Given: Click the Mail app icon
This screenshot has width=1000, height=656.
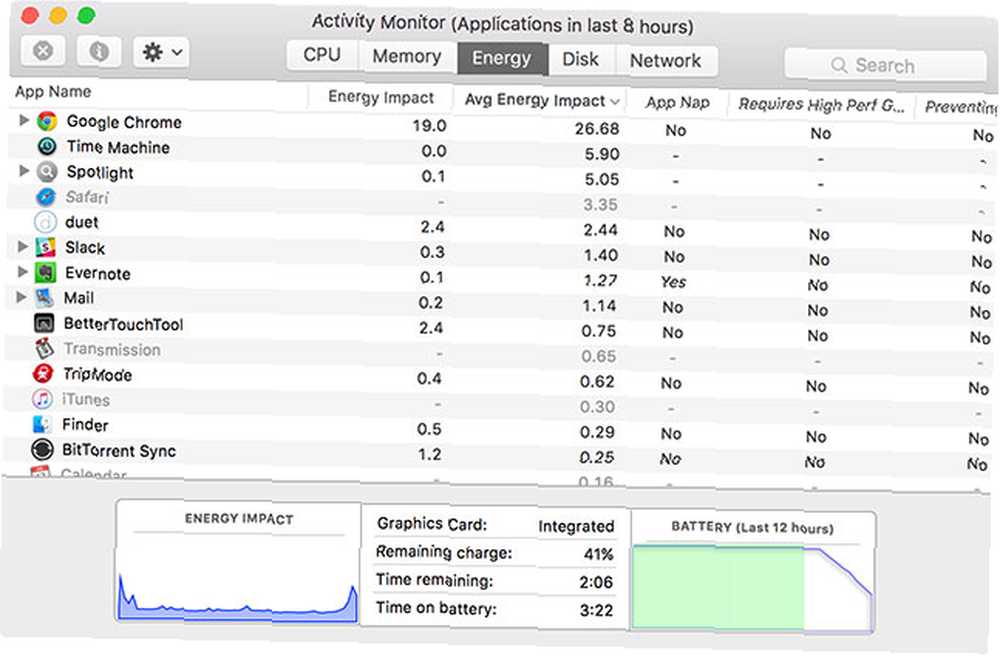Looking at the screenshot, I should pos(44,298).
